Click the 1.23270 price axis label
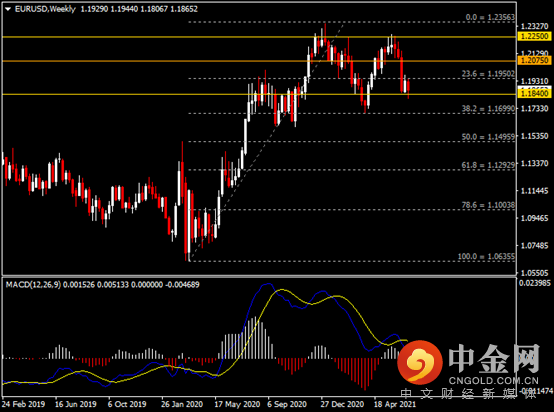The height and width of the screenshot is (412, 554). coord(535,27)
